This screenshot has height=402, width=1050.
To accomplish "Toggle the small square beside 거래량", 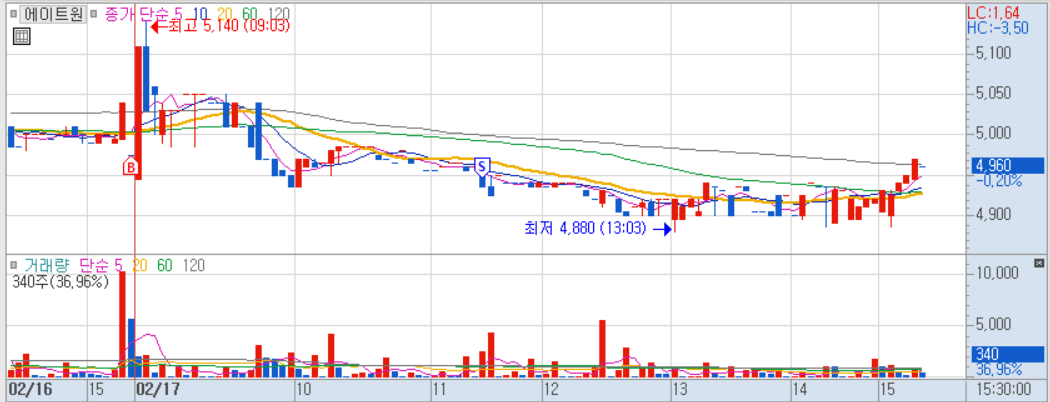I will (x=13, y=266).
